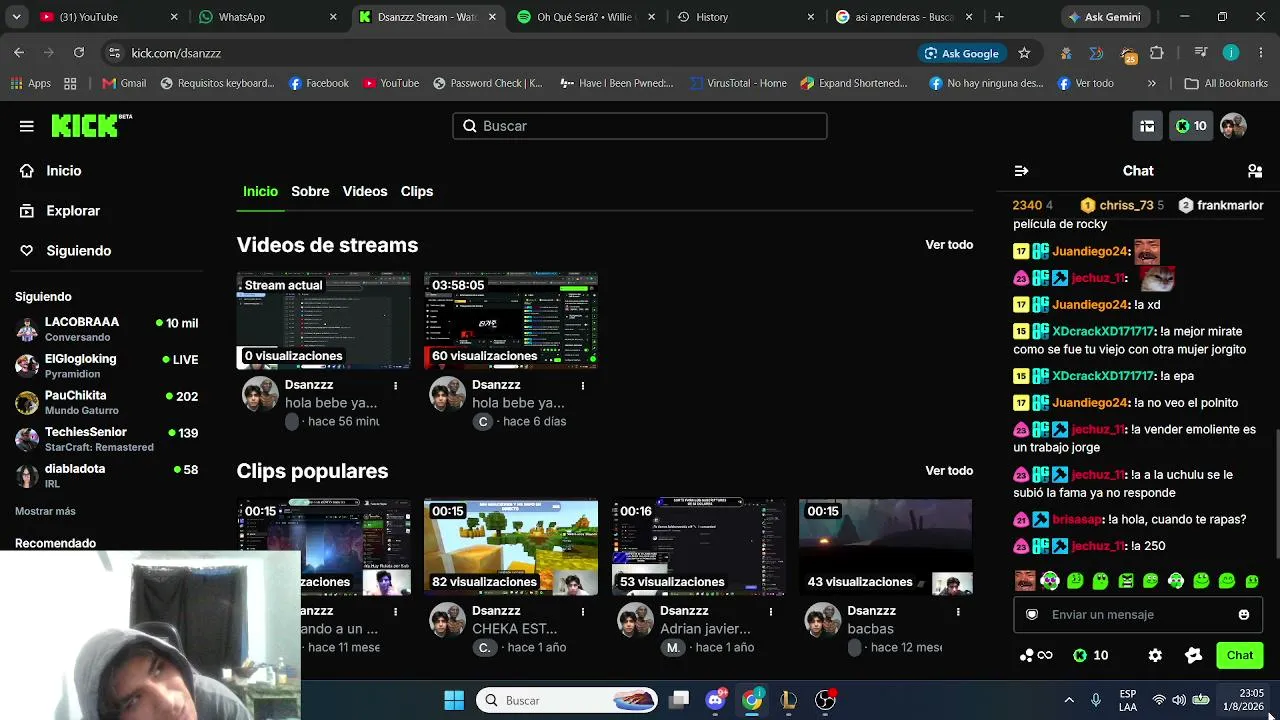Insert the green headphones emote with purple eyes

pos(1049,581)
